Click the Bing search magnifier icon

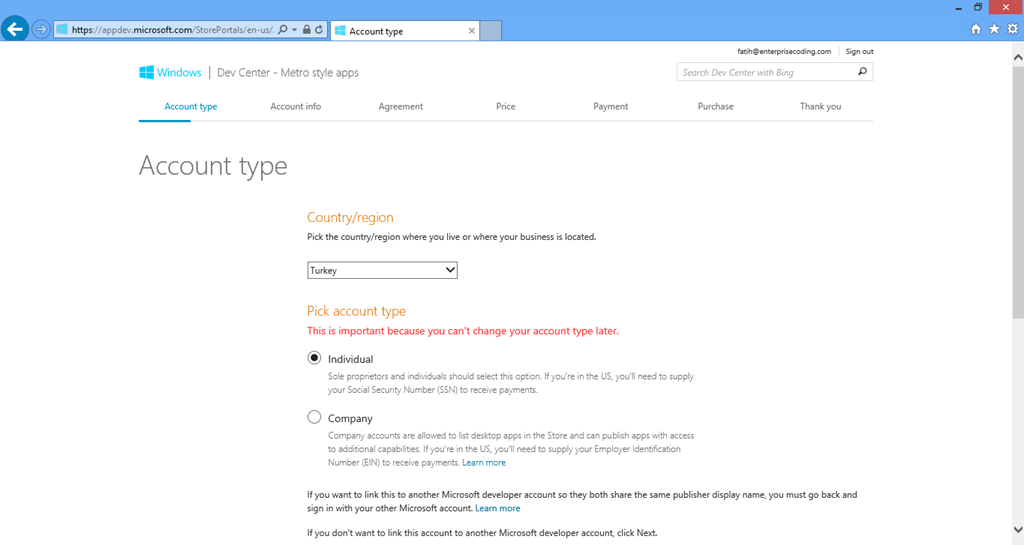click(x=862, y=72)
